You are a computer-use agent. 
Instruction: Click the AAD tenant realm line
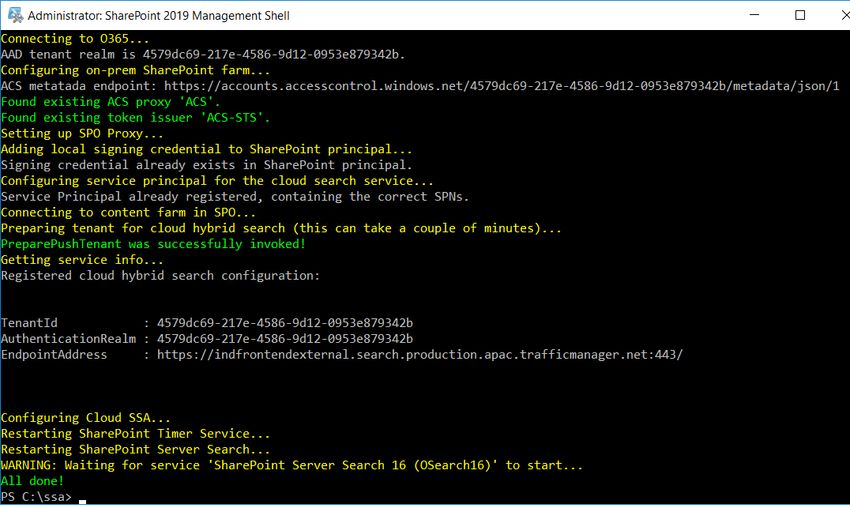(203, 54)
